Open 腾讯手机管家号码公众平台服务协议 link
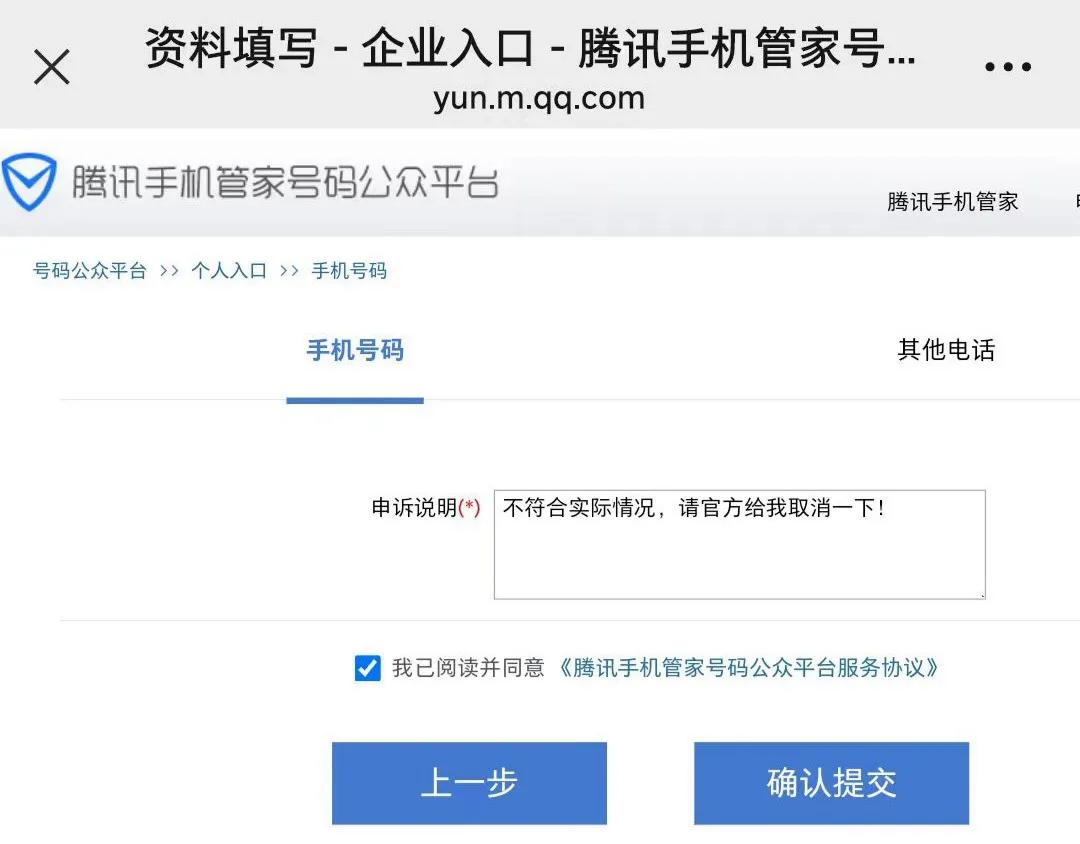1080x844 pixels. (x=747, y=668)
